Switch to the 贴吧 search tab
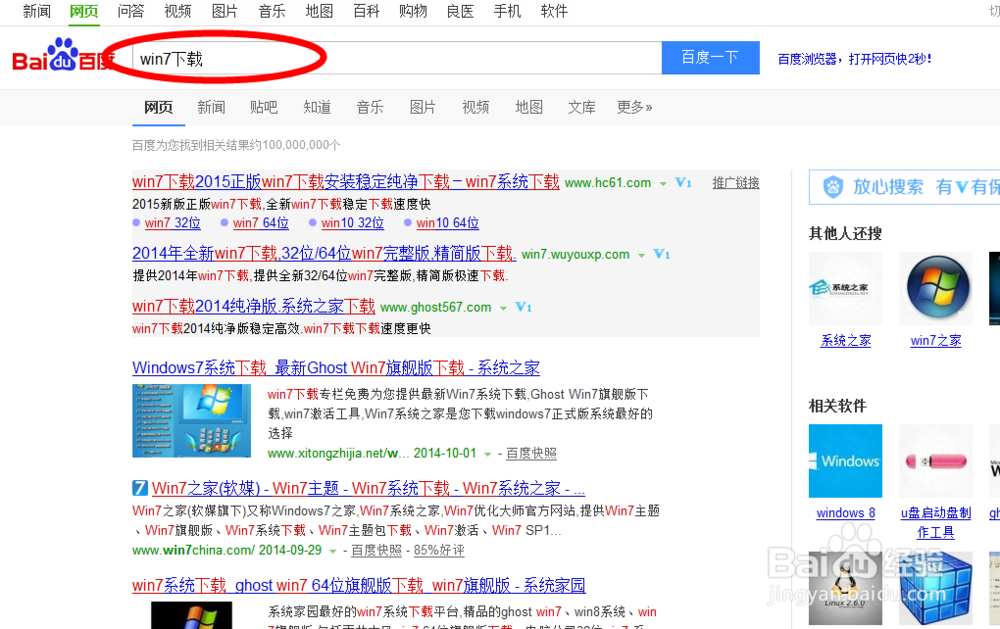The image size is (1000, 629). pos(264,107)
